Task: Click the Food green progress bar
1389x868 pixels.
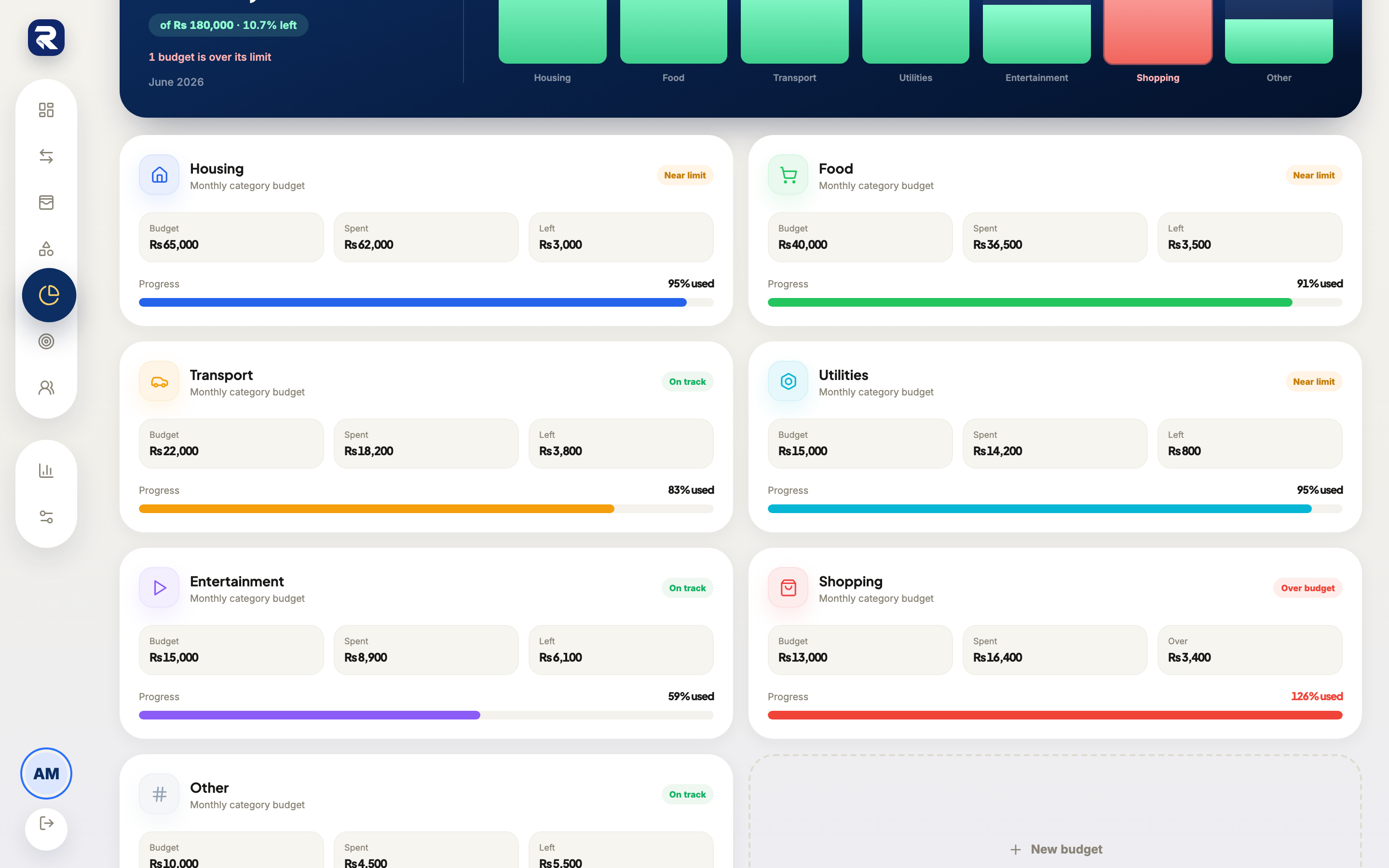Action: coord(1055,302)
